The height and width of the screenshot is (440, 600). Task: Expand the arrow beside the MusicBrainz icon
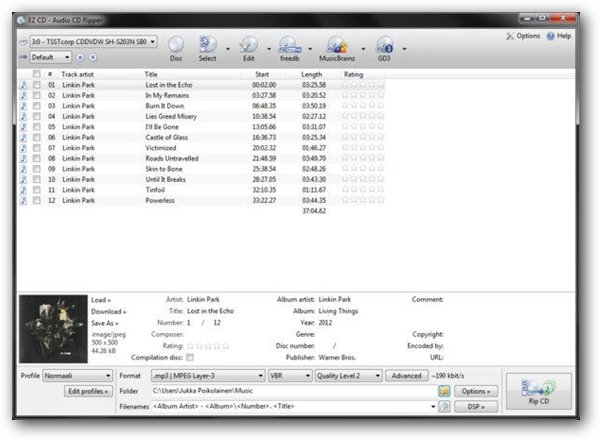(363, 49)
